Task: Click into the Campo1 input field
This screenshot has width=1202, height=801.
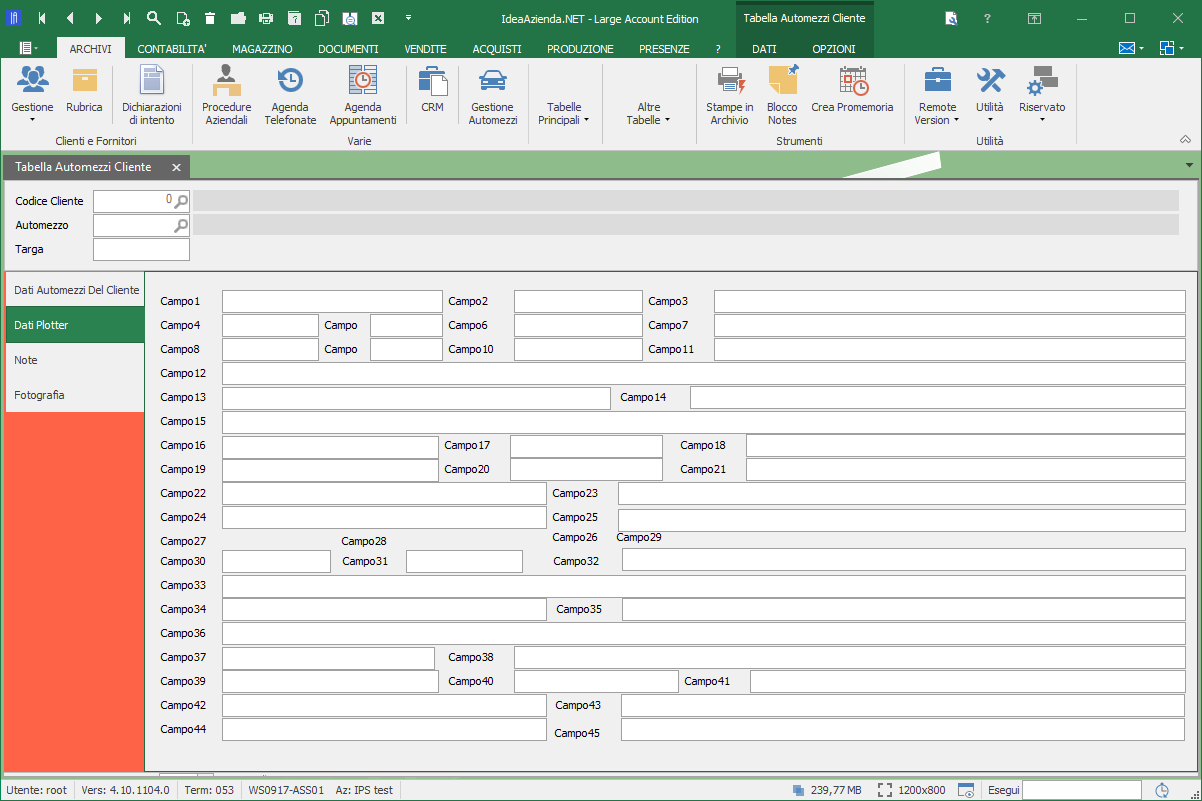Action: pyautogui.click(x=332, y=301)
